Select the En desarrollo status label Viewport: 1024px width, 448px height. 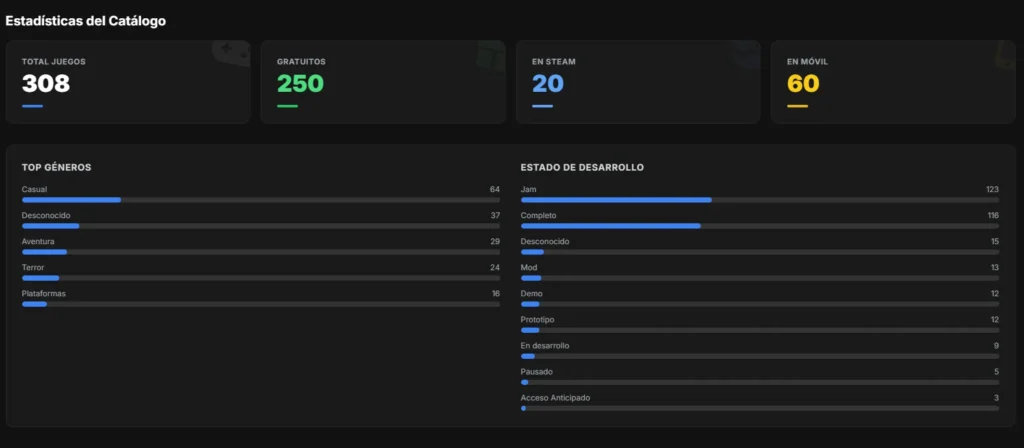click(x=545, y=345)
